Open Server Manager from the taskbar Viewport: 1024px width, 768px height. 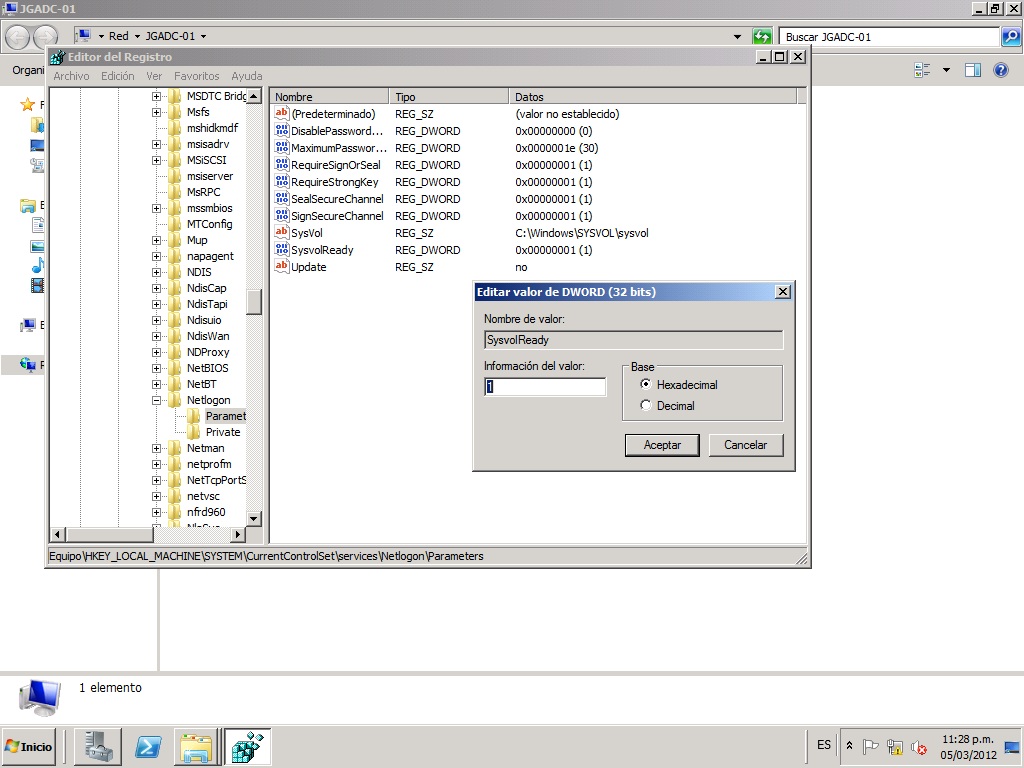click(98, 746)
